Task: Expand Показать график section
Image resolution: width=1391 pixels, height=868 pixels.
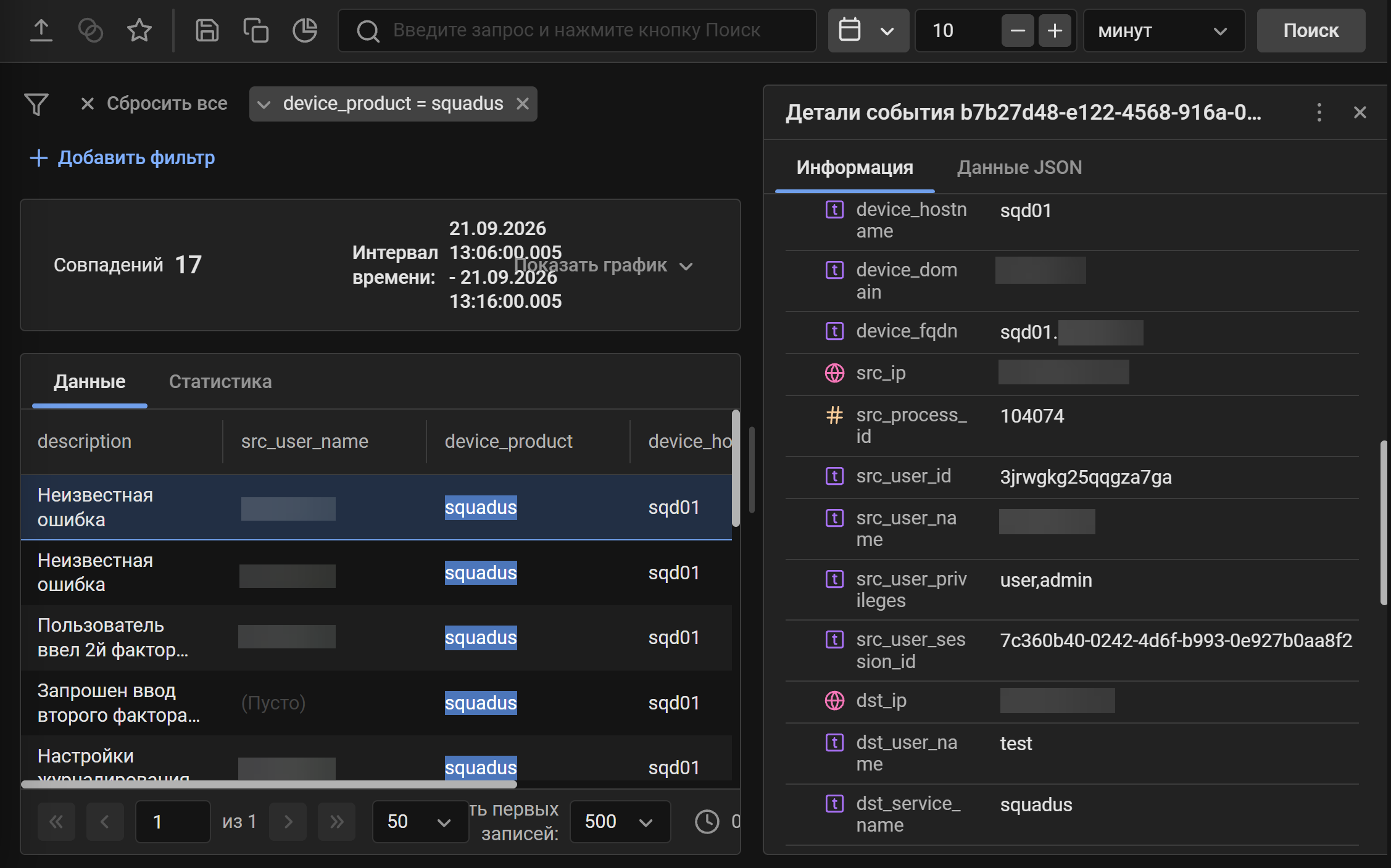Action: [x=604, y=265]
